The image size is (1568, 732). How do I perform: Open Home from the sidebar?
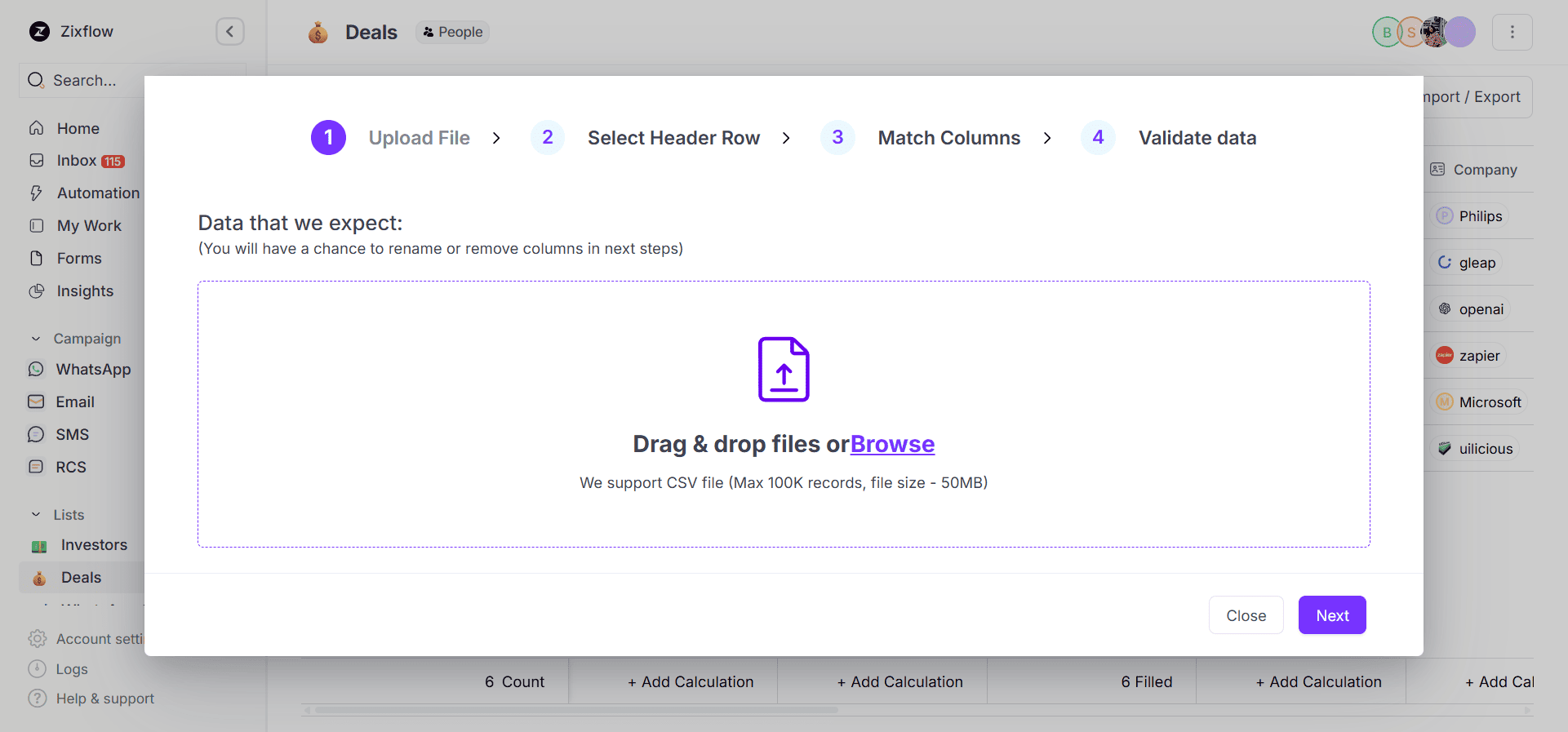(x=78, y=128)
